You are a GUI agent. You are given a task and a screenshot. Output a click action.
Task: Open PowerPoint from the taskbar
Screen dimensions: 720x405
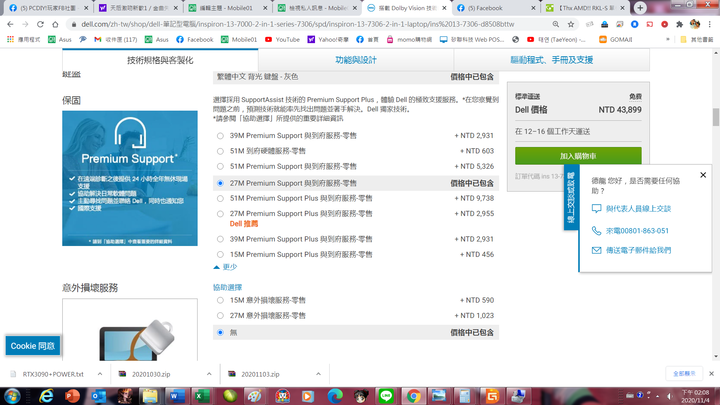pyautogui.click(x=72, y=396)
